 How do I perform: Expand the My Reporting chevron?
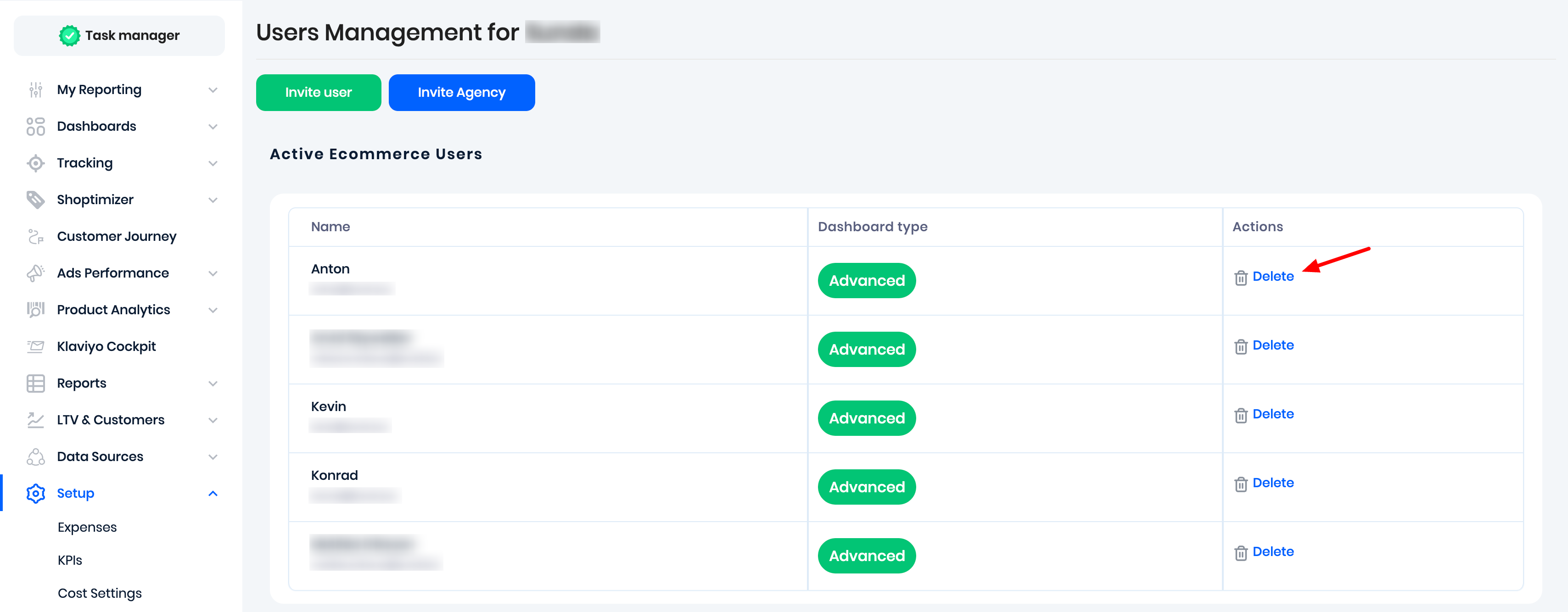point(213,90)
